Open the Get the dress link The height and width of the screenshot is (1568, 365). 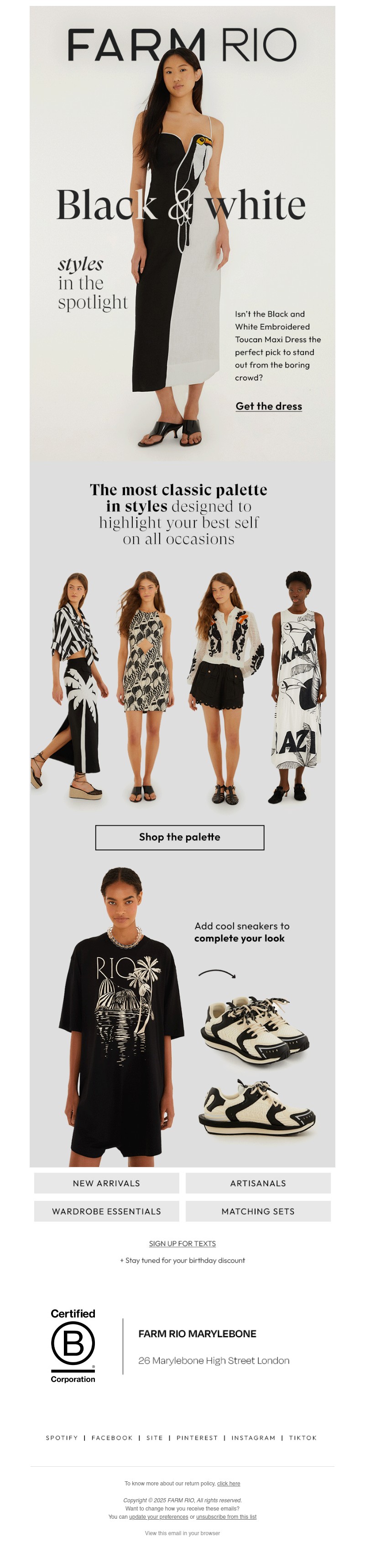click(268, 406)
